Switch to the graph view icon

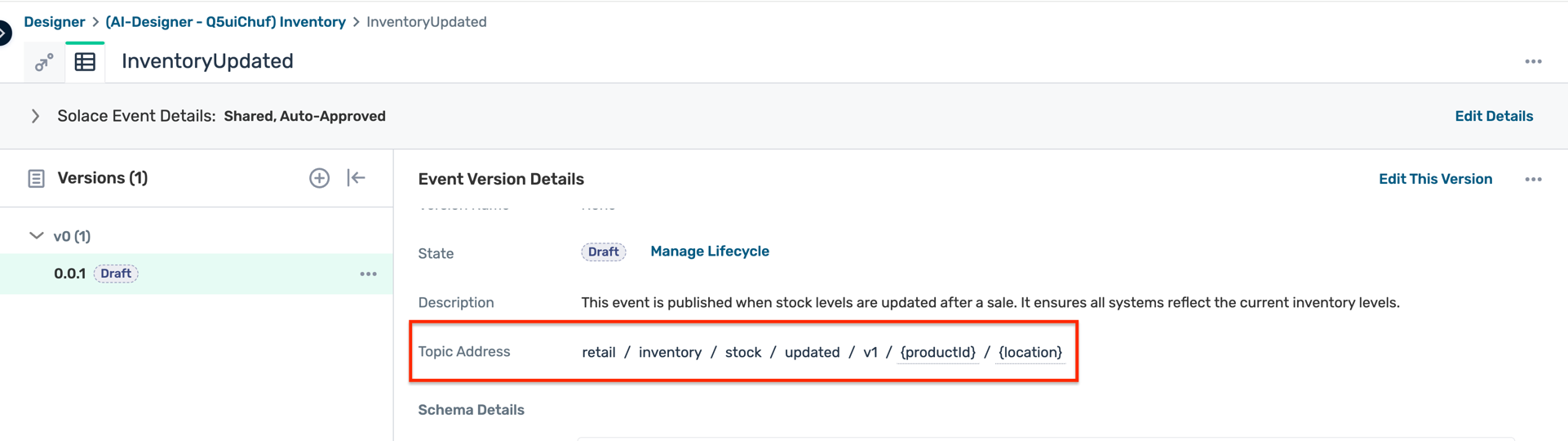coord(44,62)
